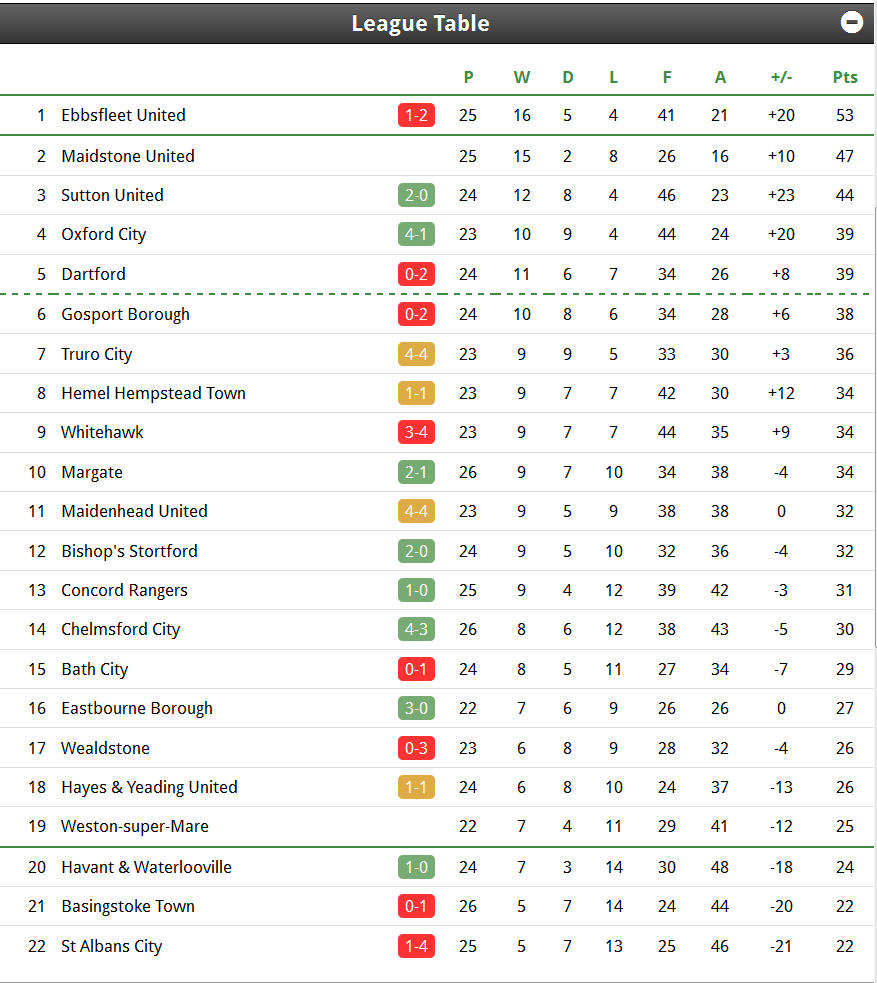877x983 pixels.
Task: Click the W wins column header
Action: point(522,77)
